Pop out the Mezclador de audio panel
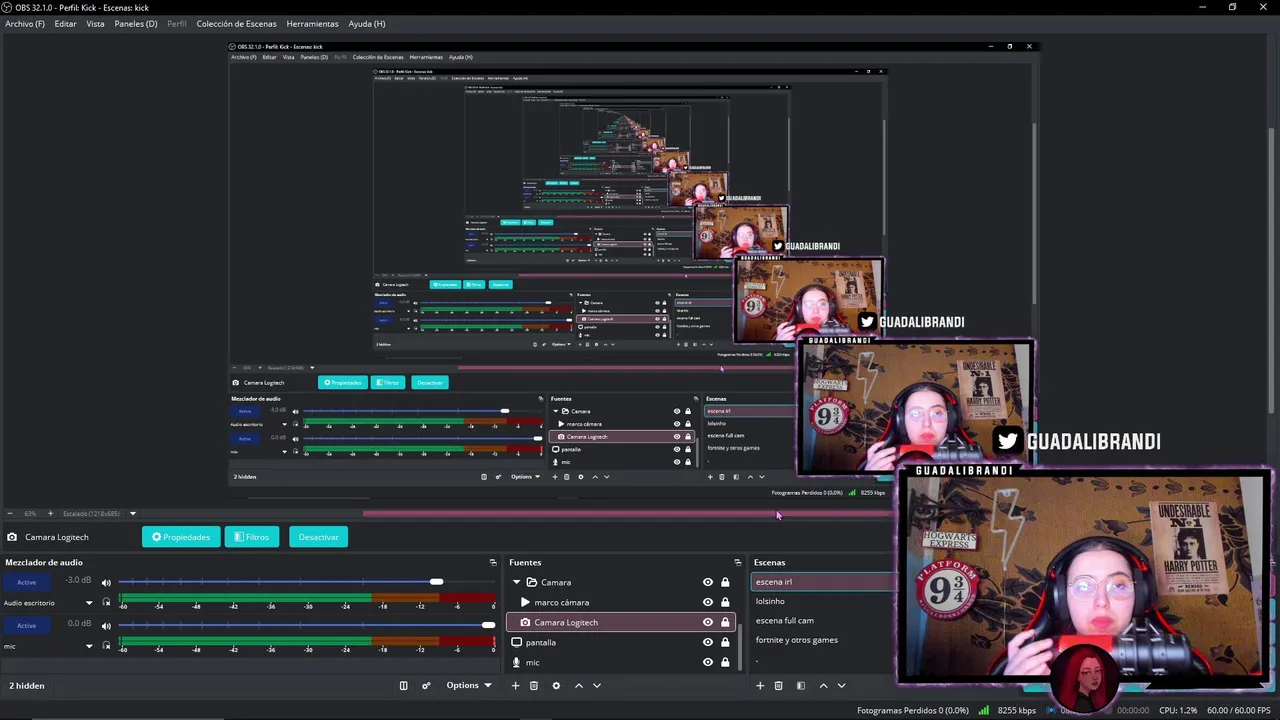 493,563
